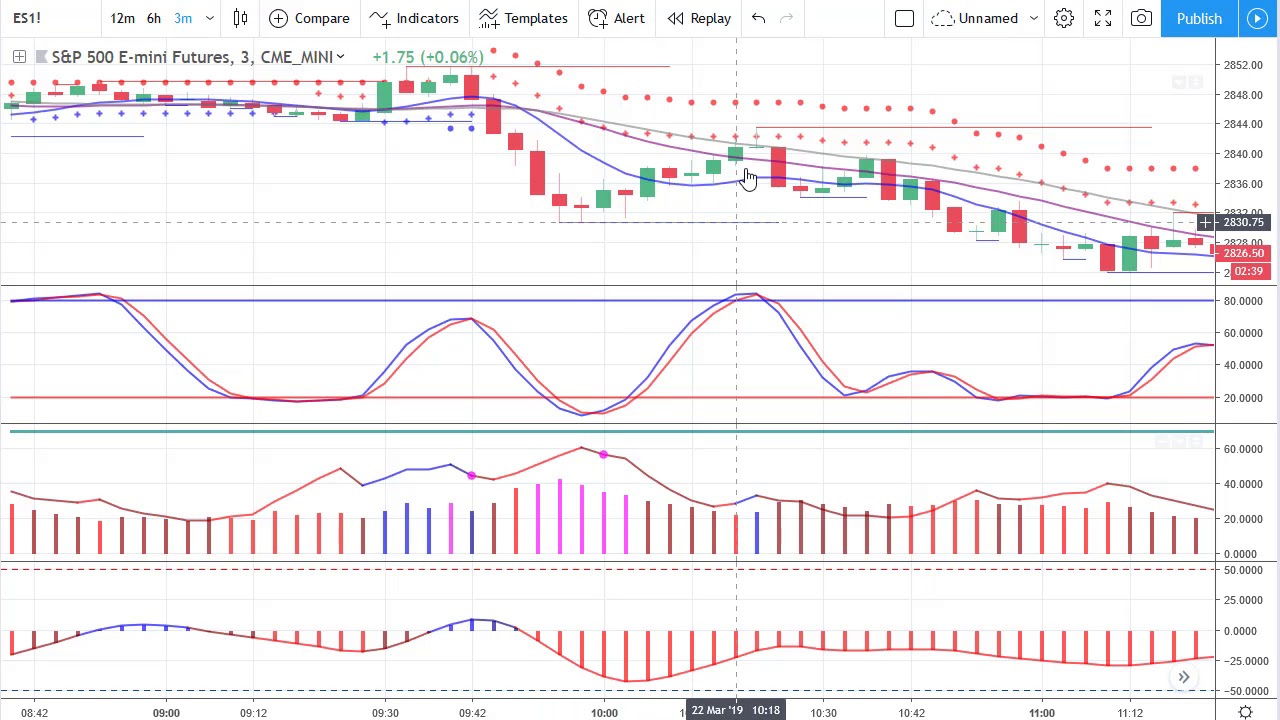Image resolution: width=1280 pixels, height=720 pixels.
Task: Undo the last chart action
Action: [x=758, y=18]
